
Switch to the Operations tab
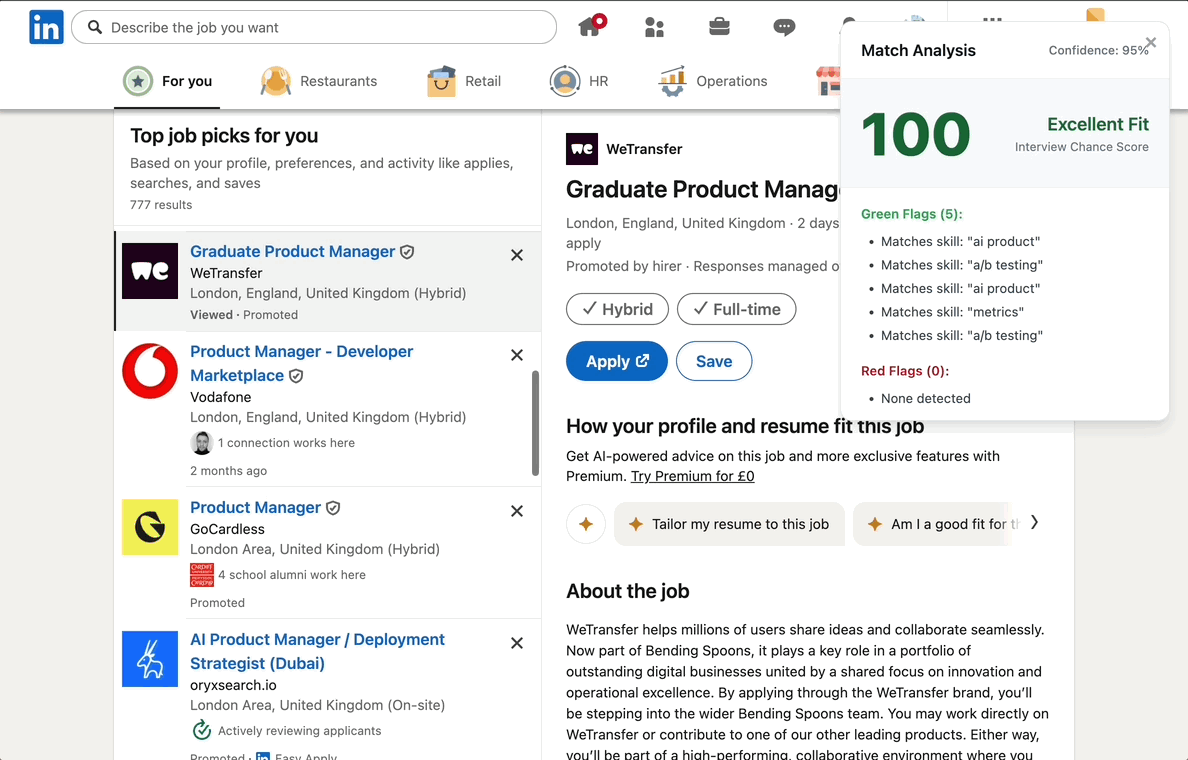tap(712, 81)
